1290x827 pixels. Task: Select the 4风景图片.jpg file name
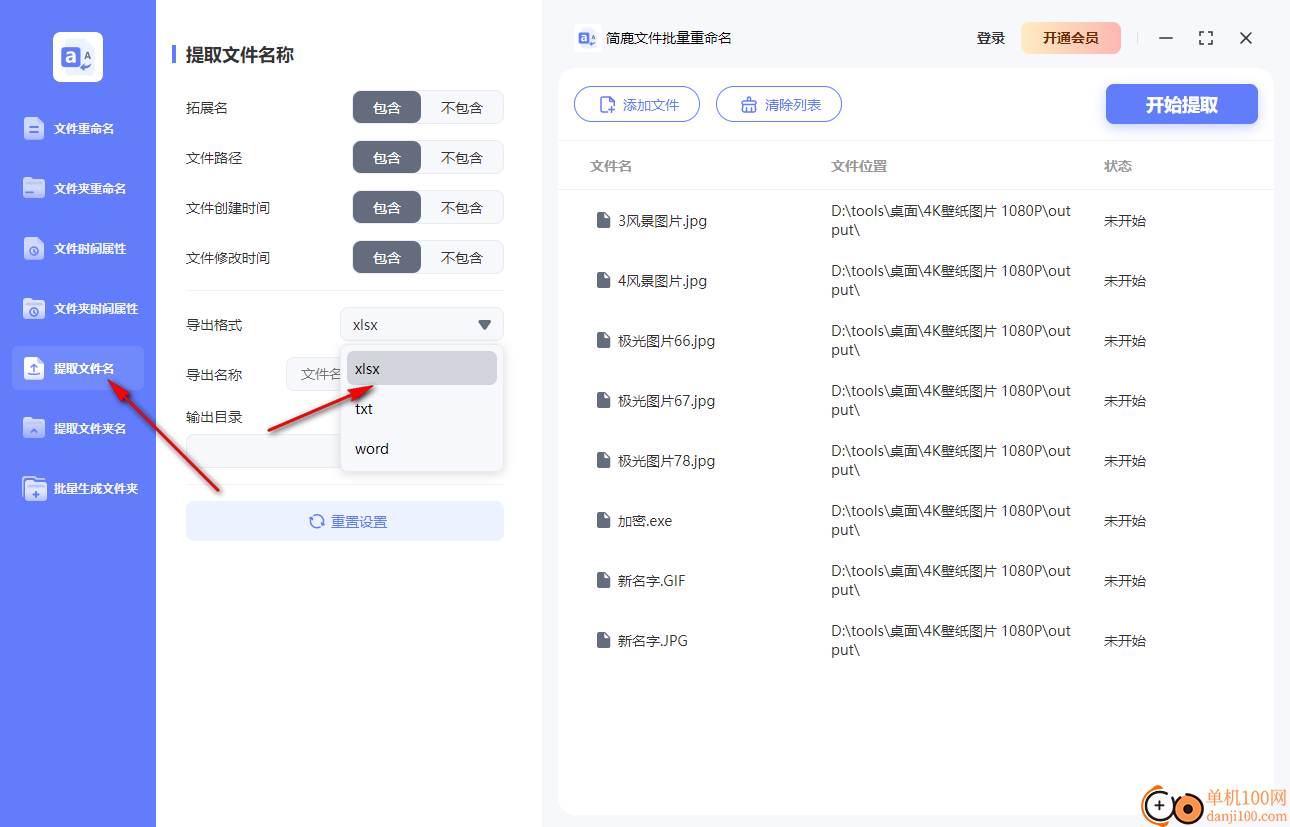662,280
